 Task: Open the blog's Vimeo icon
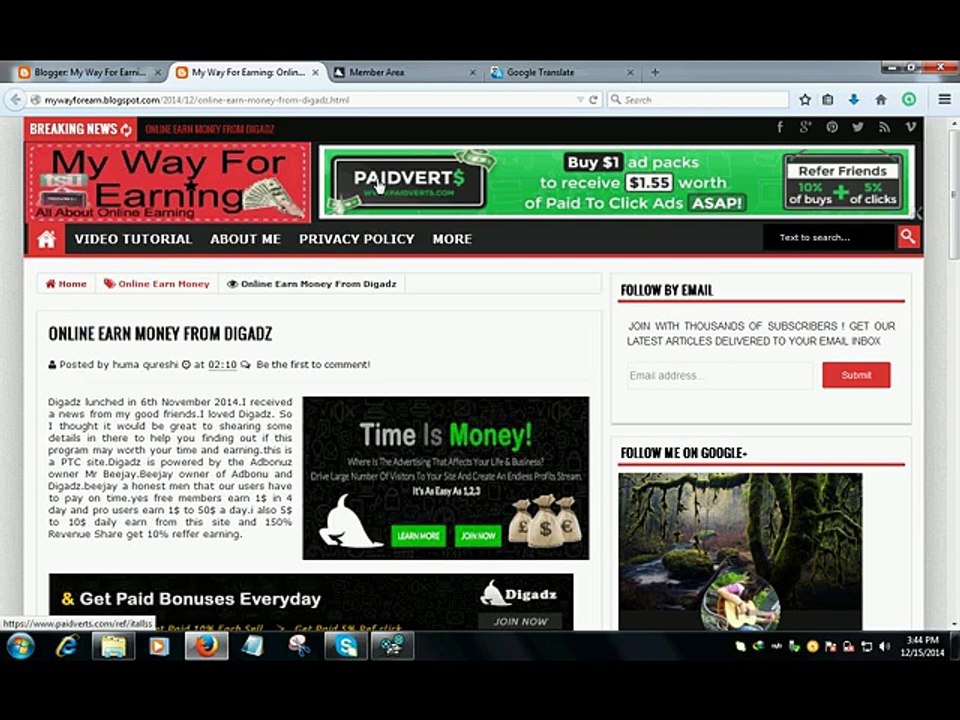pyautogui.click(x=910, y=127)
